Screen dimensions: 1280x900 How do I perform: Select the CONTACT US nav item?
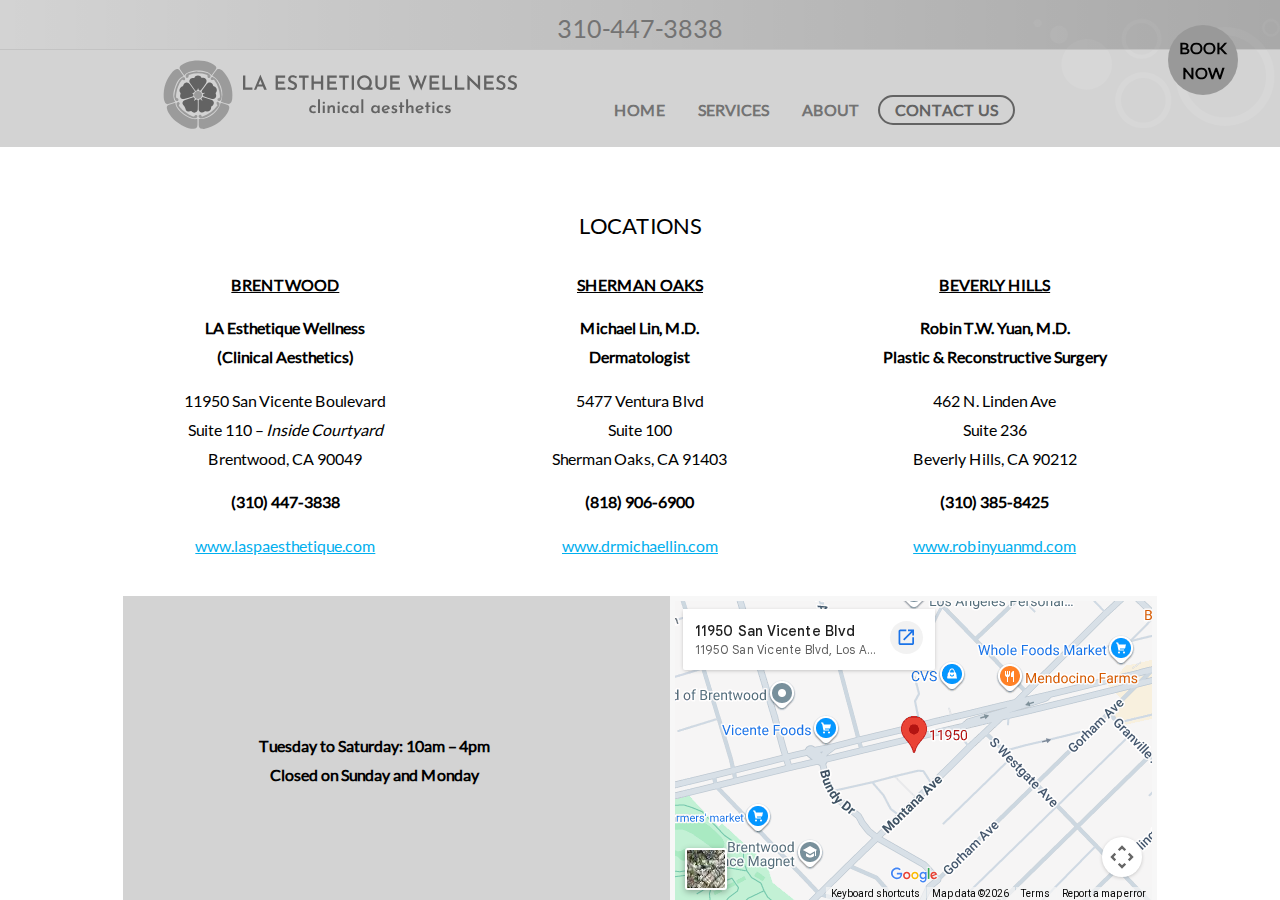(946, 110)
